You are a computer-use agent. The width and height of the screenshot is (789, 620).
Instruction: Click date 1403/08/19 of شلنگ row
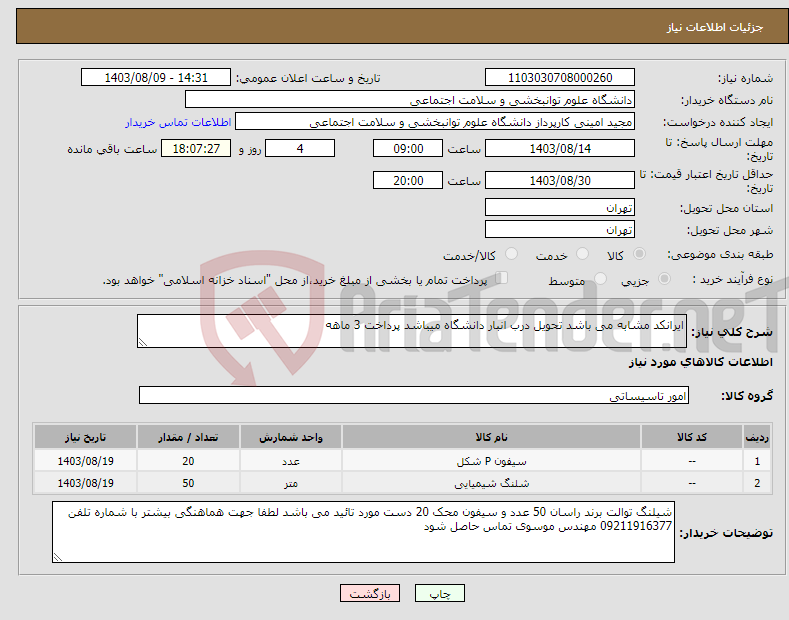point(86,483)
